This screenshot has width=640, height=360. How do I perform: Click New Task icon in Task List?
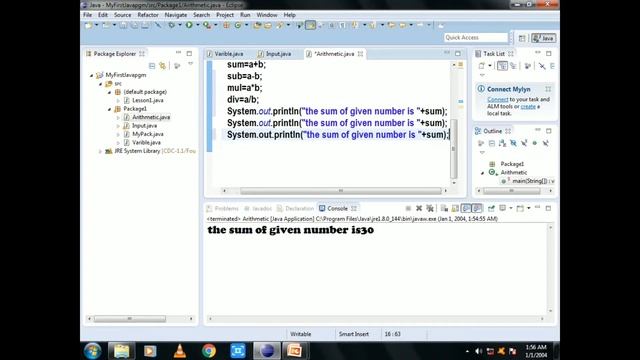click(x=482, y=66)
